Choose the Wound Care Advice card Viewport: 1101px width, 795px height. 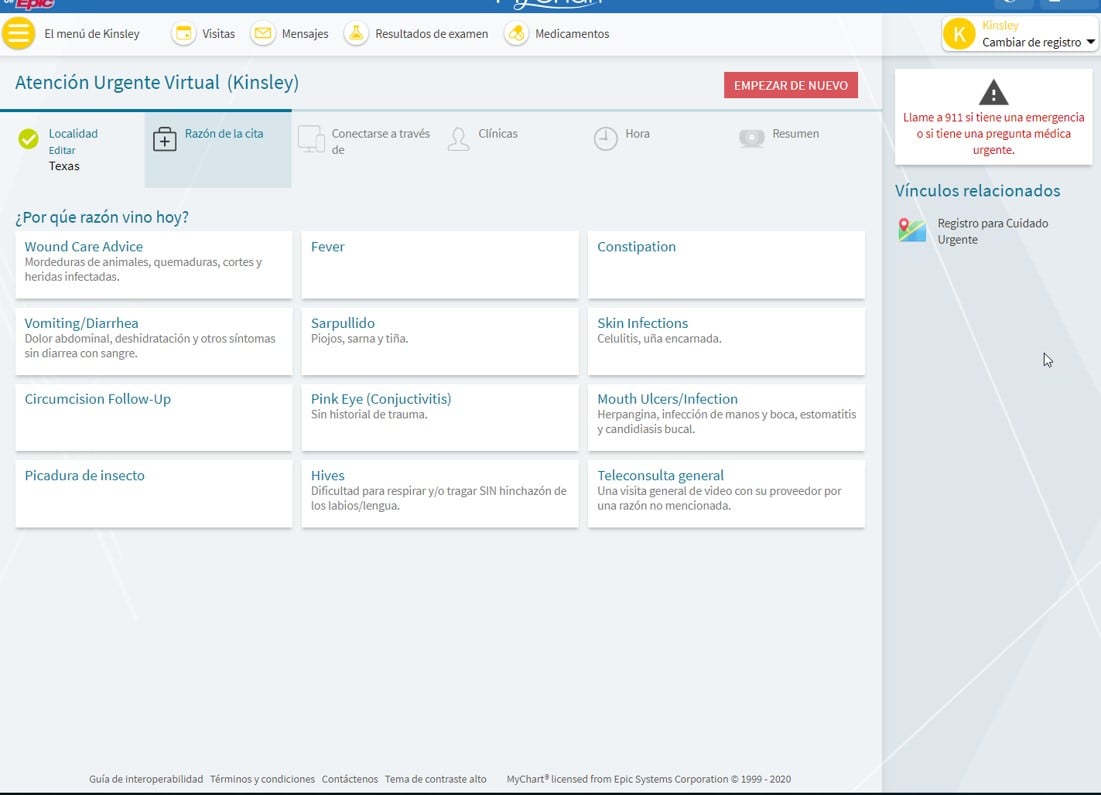pyautogui.click(x=153, y=265)
